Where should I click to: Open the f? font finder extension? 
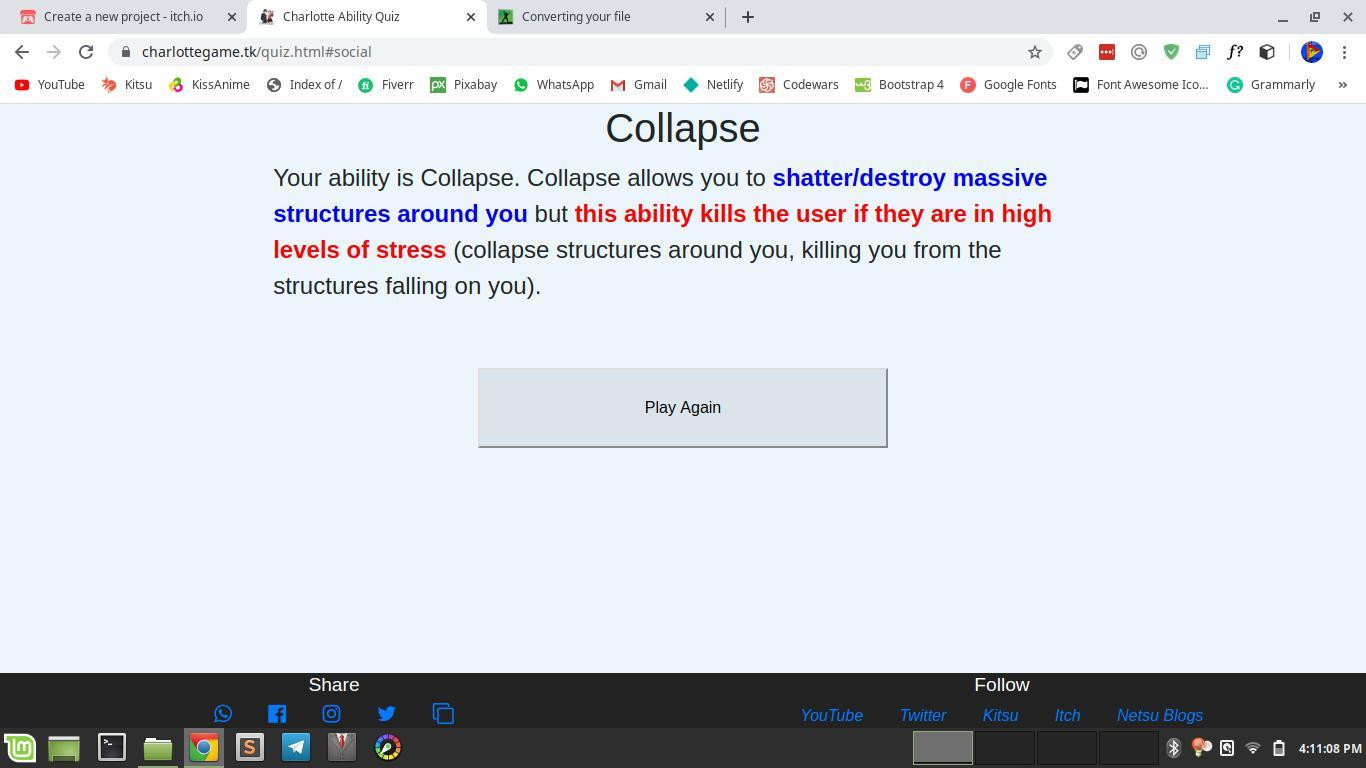1235,52
